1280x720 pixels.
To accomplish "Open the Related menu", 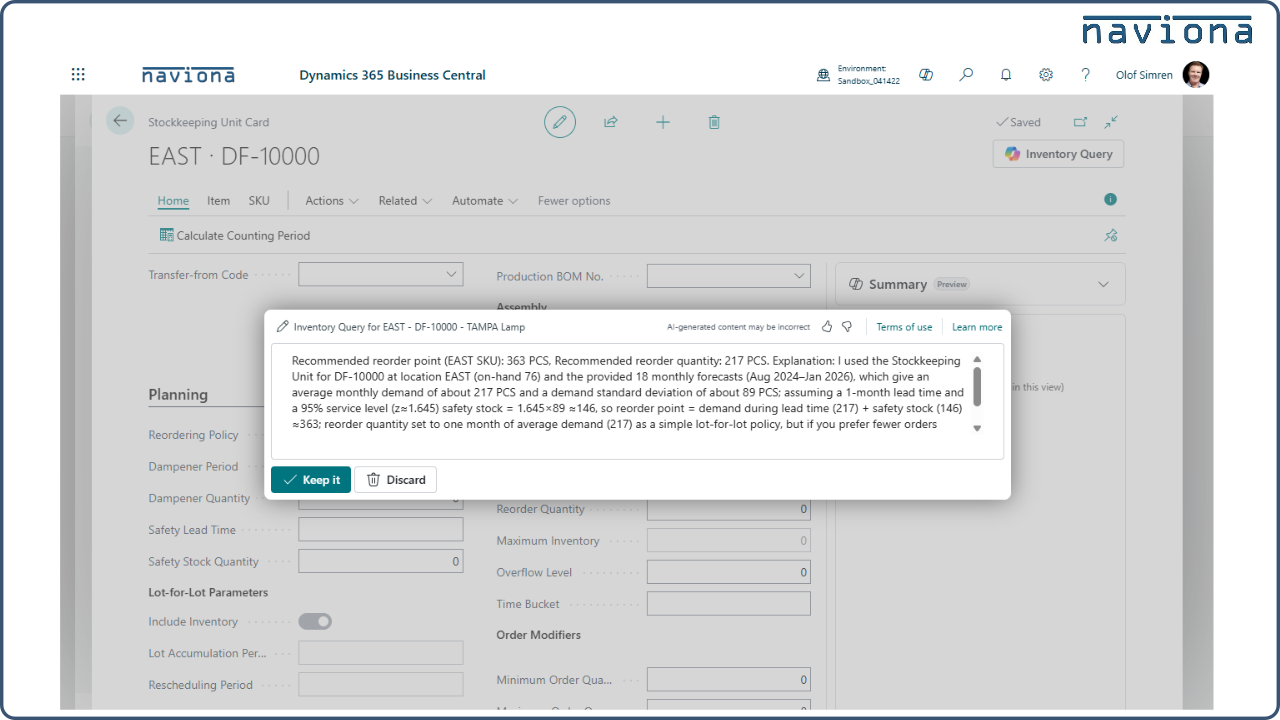I will pyautogui.click(x=405, y=201).
